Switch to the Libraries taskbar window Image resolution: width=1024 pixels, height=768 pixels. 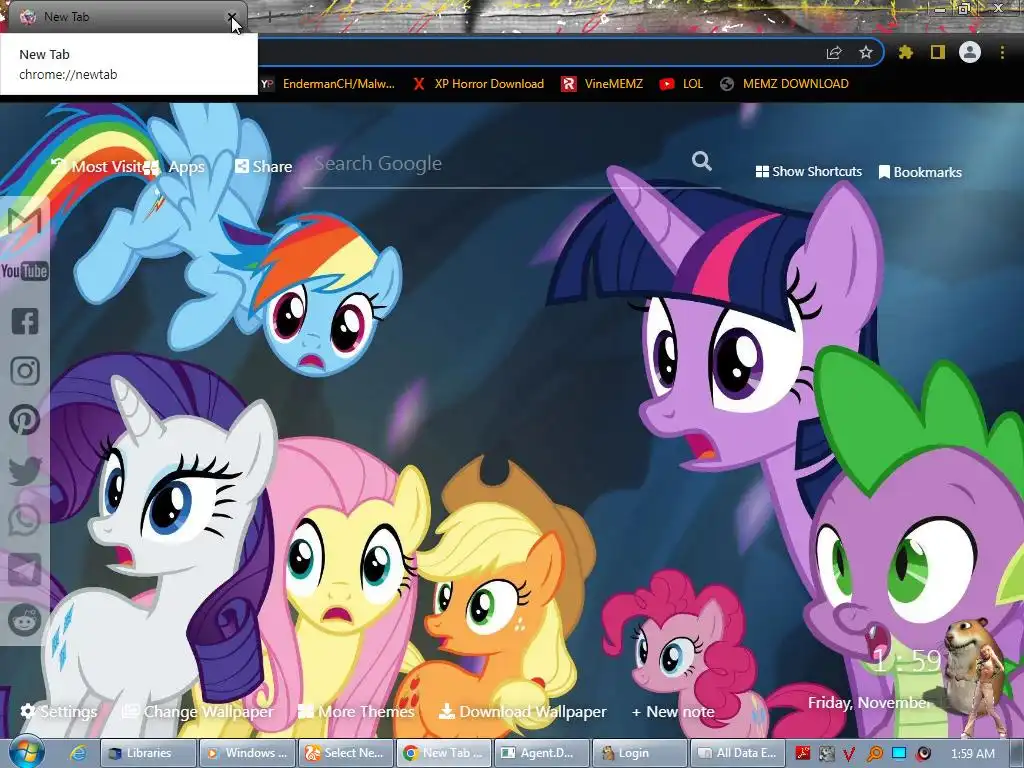(x=148, y=753)
